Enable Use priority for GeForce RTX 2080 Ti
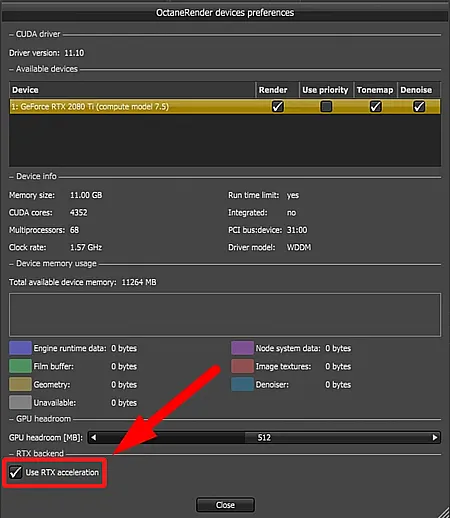 point(326,107)
